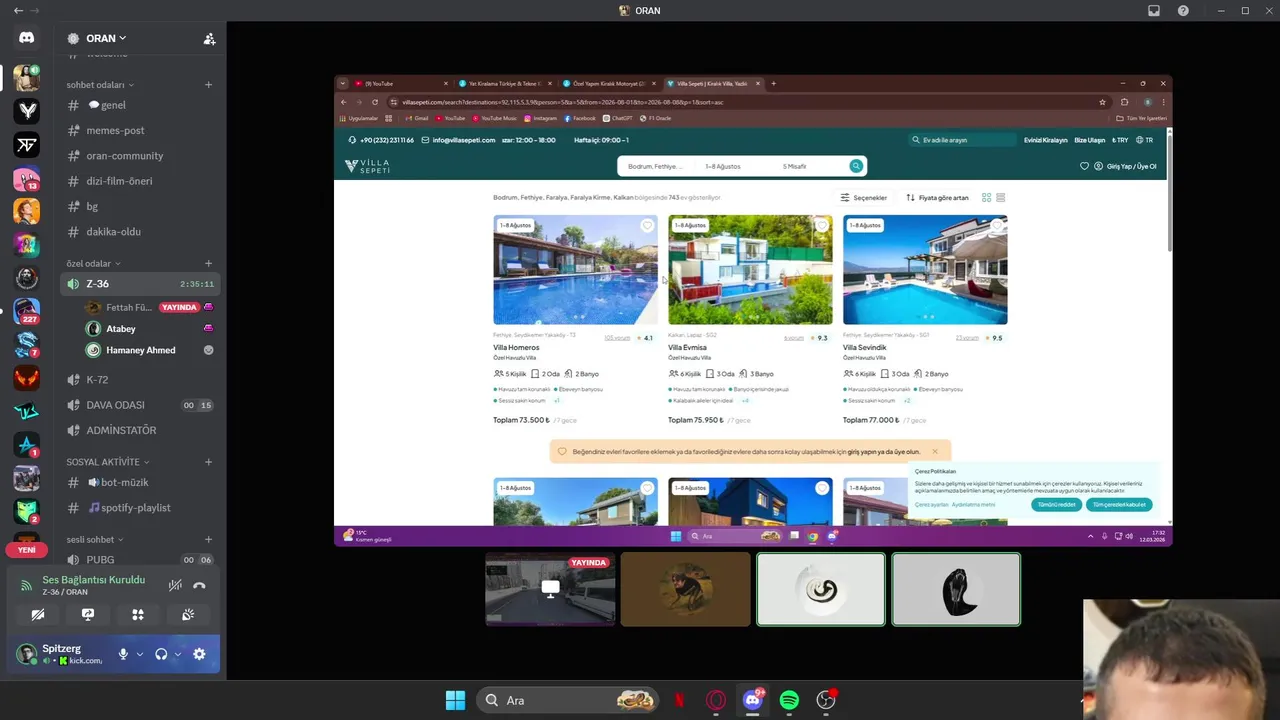Select user Atabey in Z-36 channel
The width and height of the screenshot is (1280, 720).
pyautogui.click(x=150, y=329)
